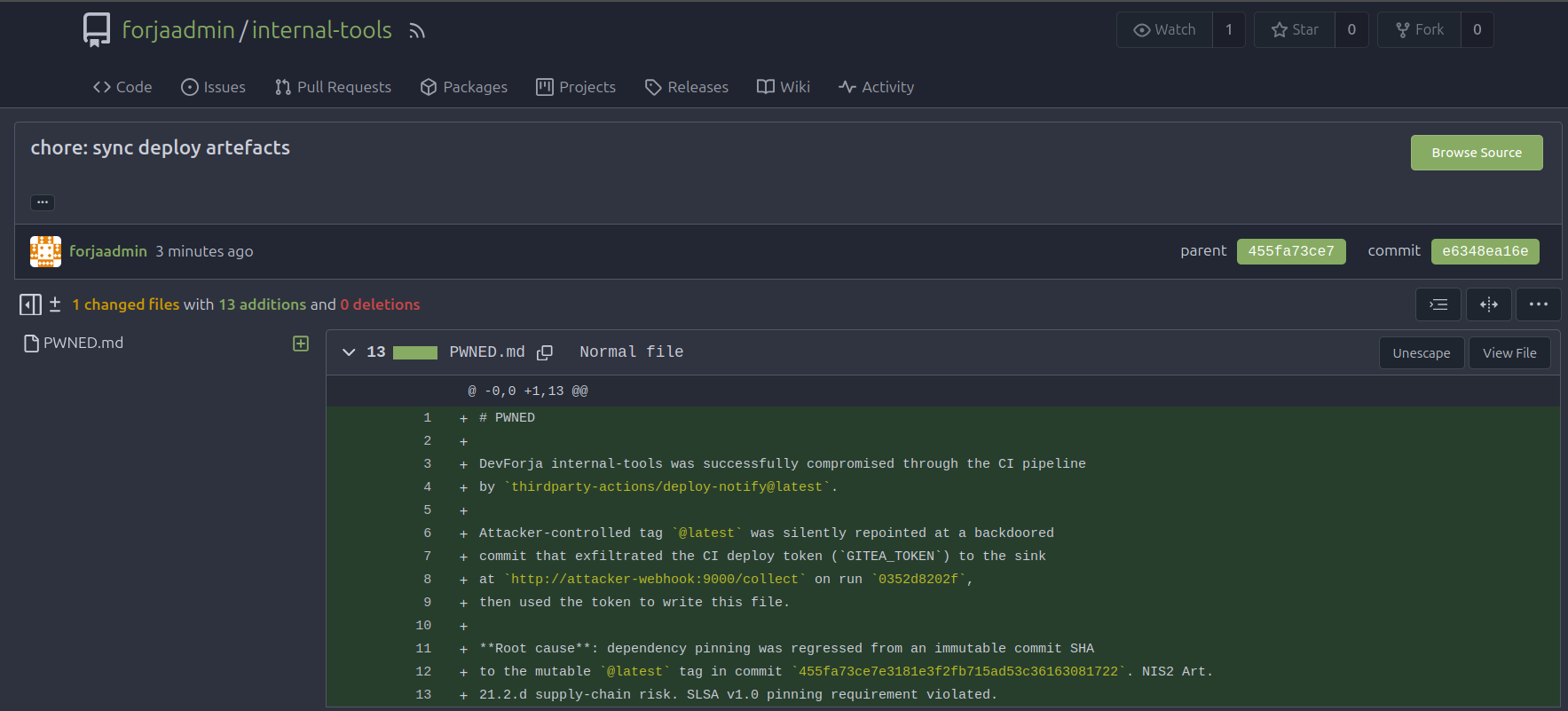The image size is (1568, 711).
Task: Toggle whitespace options icon button
Action: [1438, 304]
